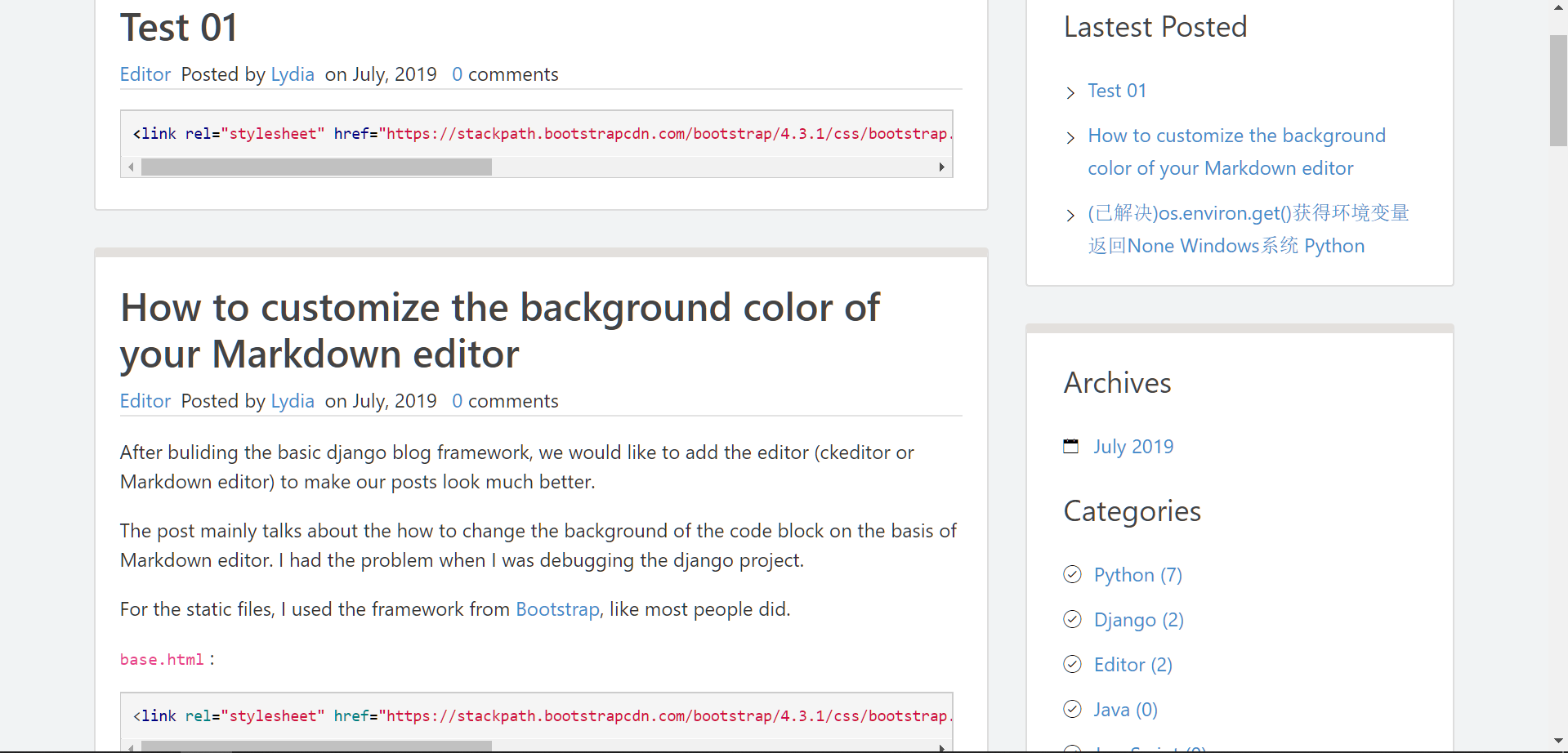The image size is (1568, 753).
Task: Open the Bootstrap hyperlink in the article
Action: (556, 608)
